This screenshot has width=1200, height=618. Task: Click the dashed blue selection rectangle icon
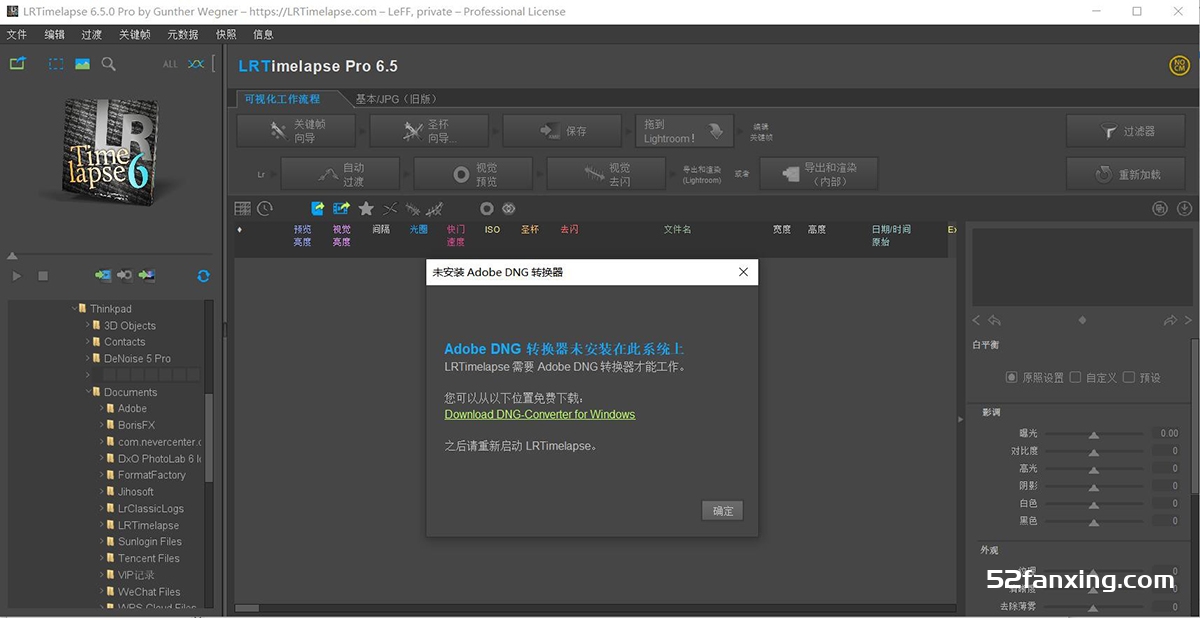56,63
